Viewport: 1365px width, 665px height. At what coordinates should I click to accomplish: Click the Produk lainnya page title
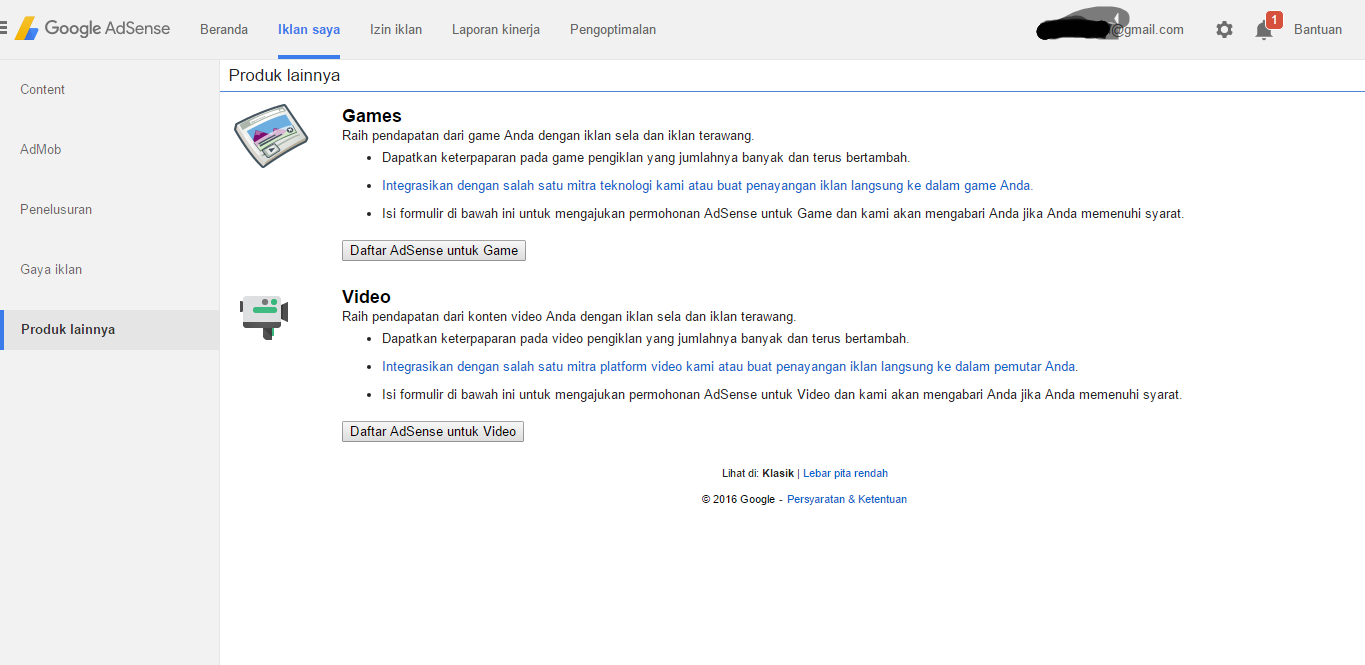tap(284, 75)
